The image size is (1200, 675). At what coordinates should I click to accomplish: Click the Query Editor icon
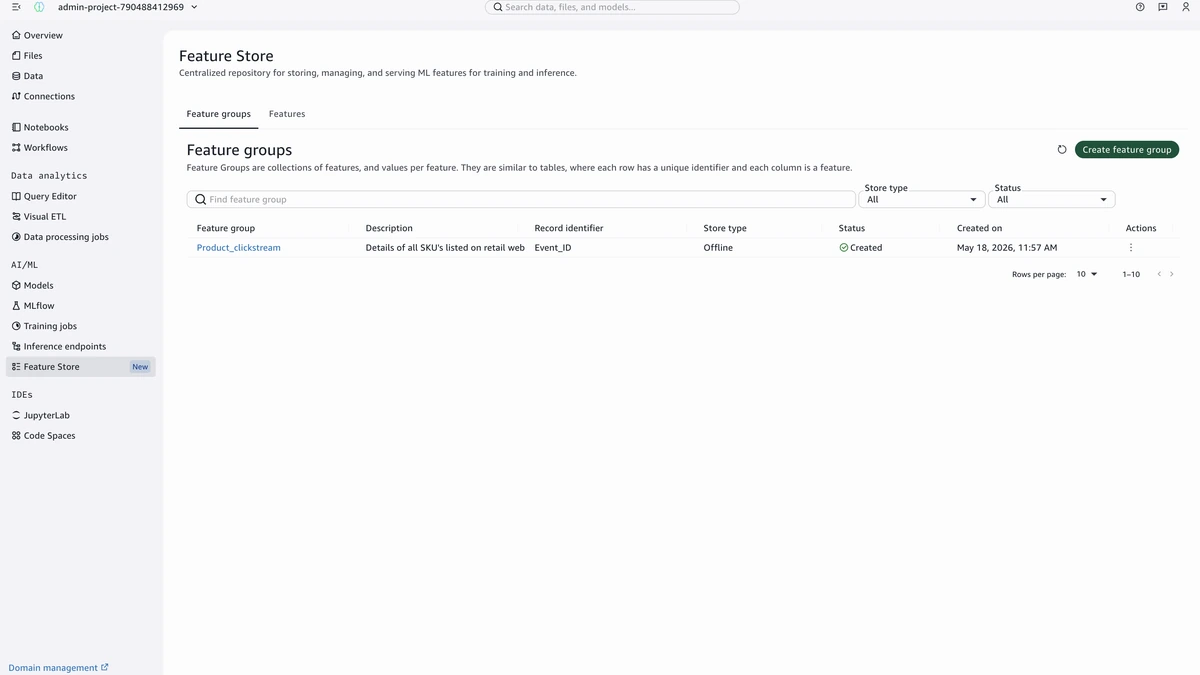click(x=16, y=196)
